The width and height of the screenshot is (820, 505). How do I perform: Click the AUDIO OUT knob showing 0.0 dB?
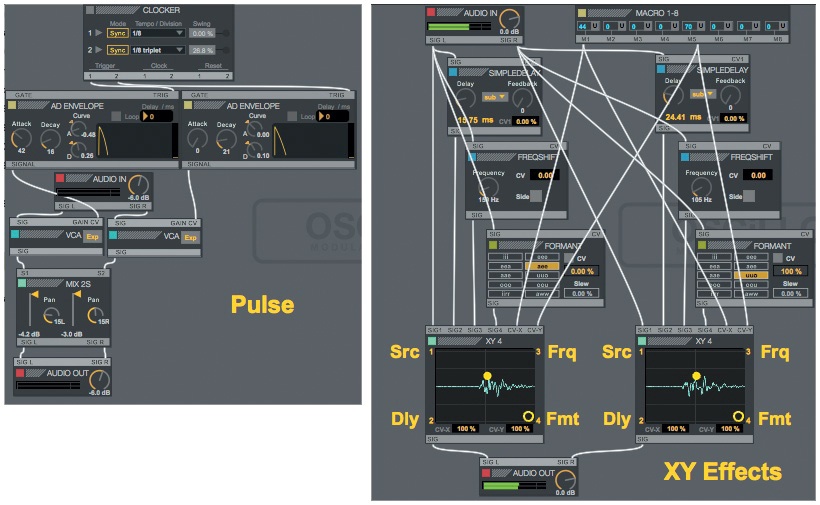565,480
